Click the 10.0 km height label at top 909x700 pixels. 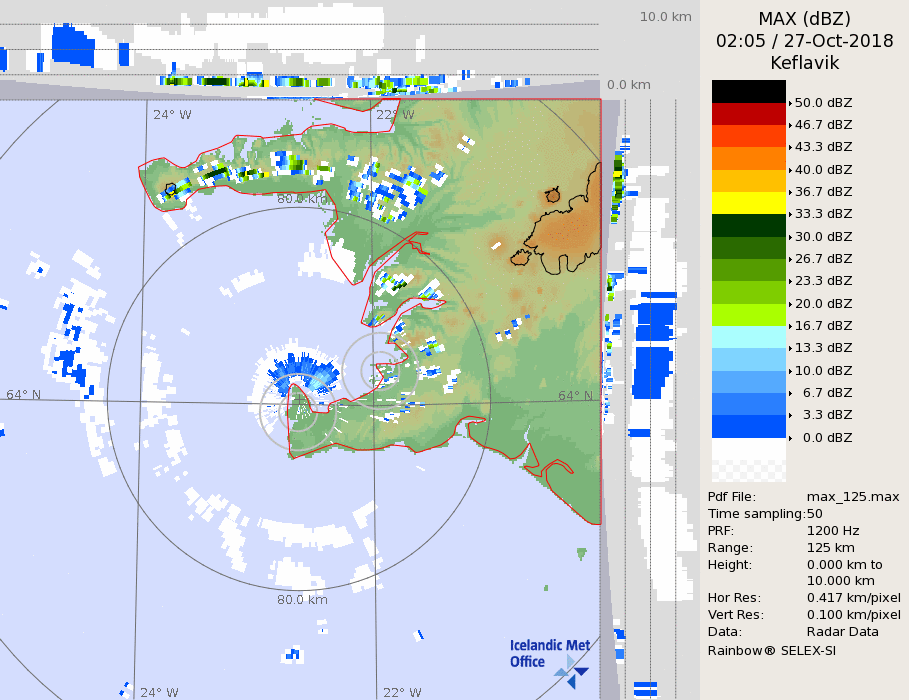click(666, 17)
